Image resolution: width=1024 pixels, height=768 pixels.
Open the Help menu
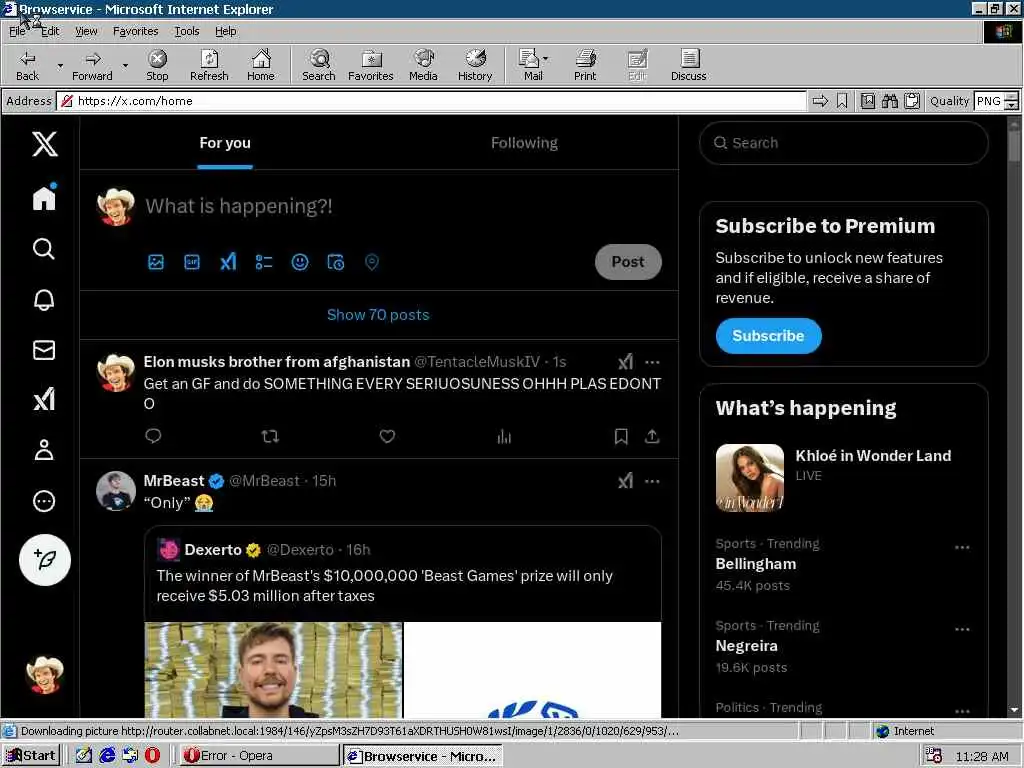[x=226, y=31]
